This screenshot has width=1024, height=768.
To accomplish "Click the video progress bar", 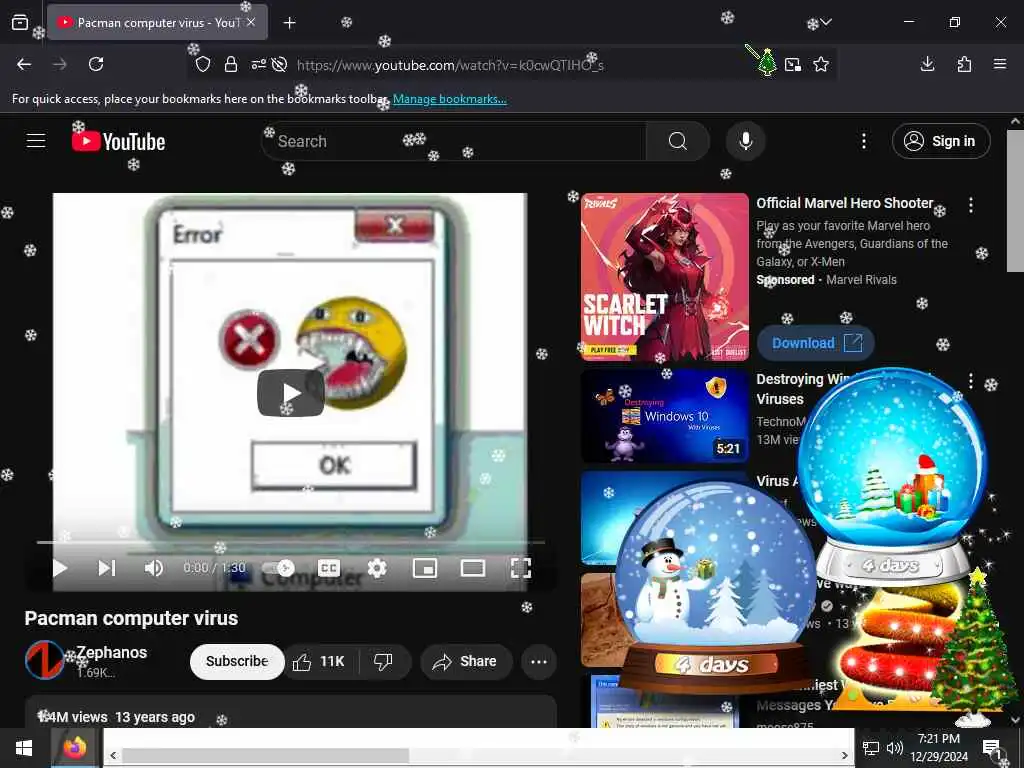I will [x=291, y=542].
